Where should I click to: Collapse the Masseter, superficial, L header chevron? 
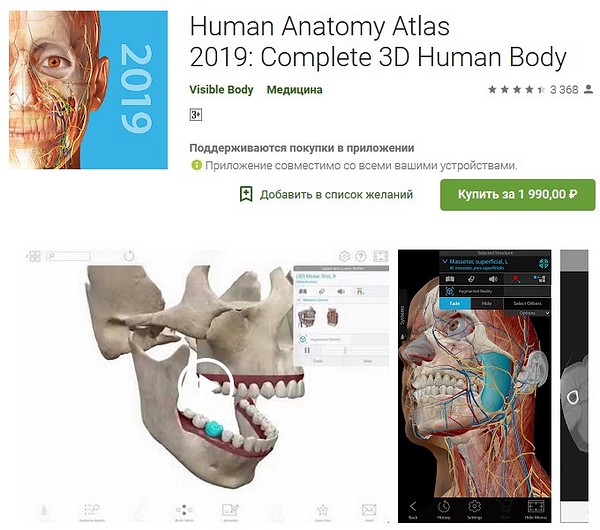click(445, 262)
